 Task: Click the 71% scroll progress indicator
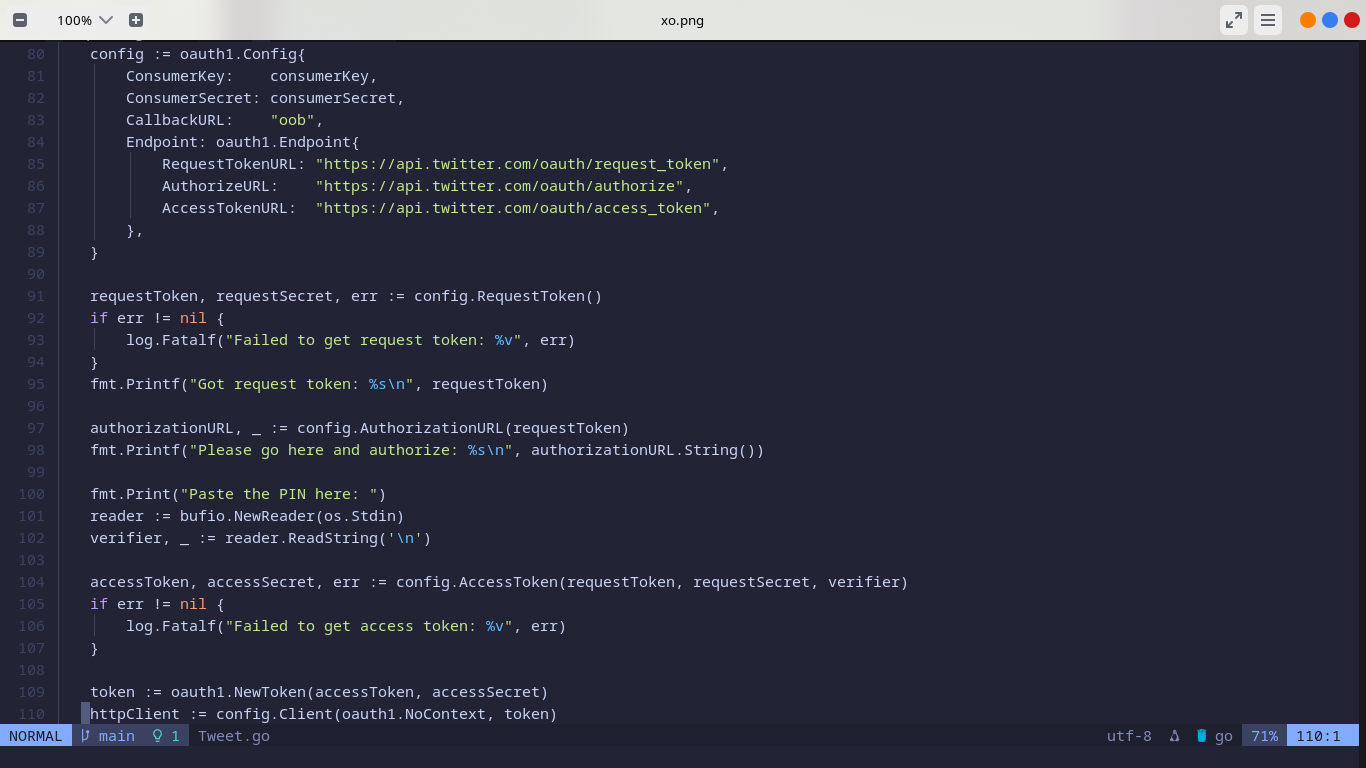(x=1264, y=736)
